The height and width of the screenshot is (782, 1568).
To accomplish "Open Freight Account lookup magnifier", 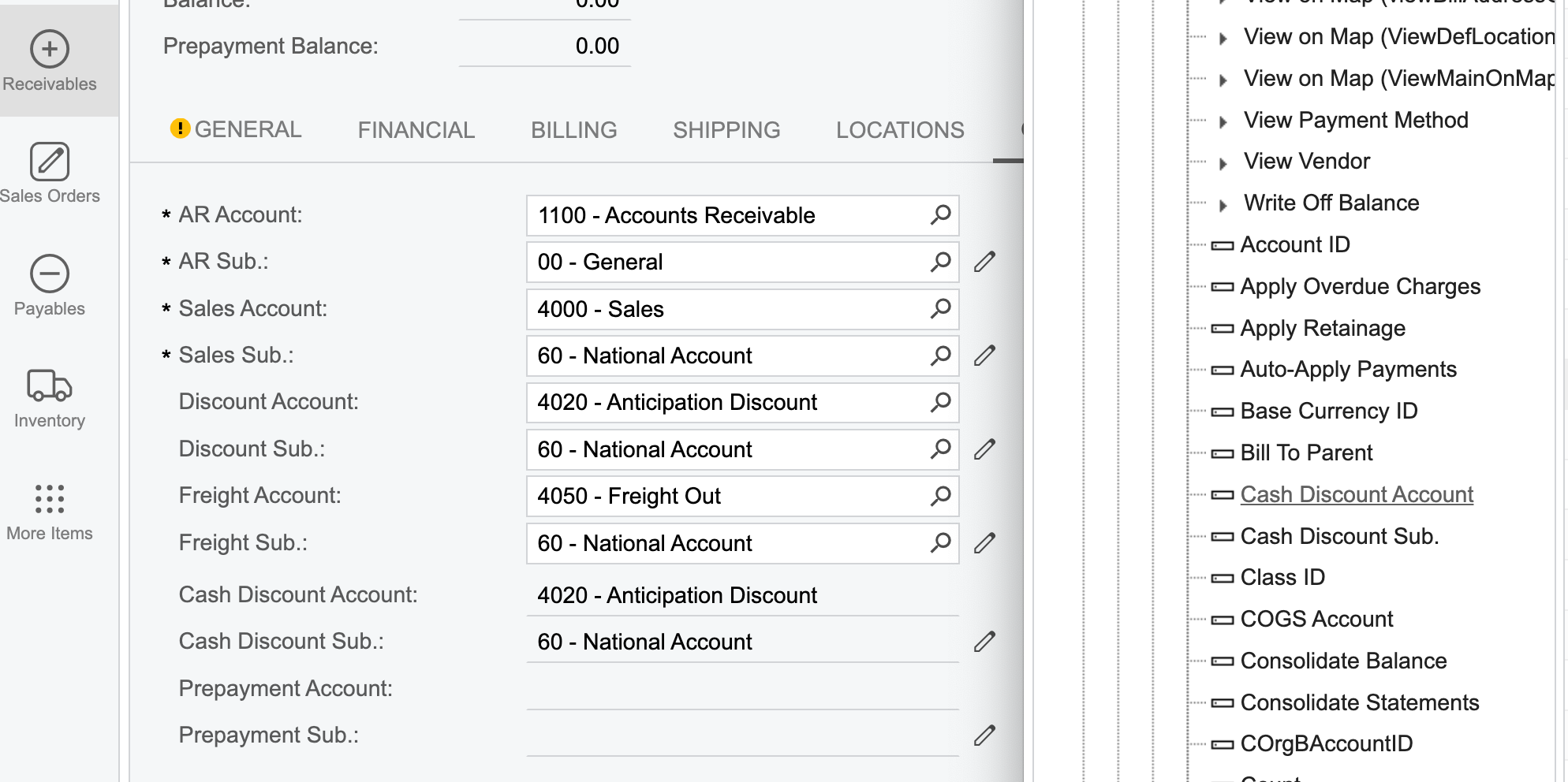I will (x=940, y=496).
